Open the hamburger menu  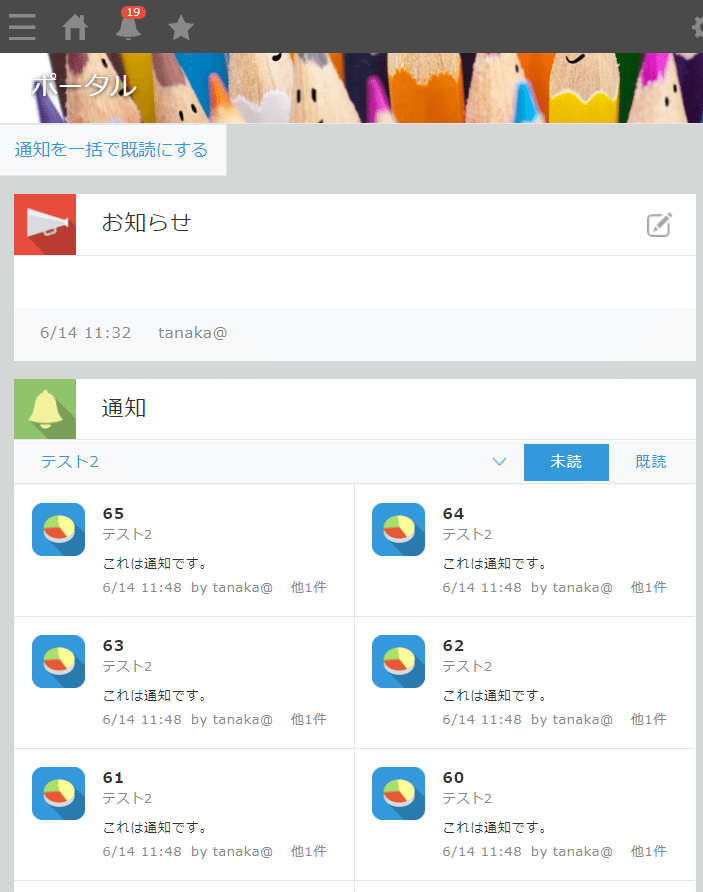point(22,27)
